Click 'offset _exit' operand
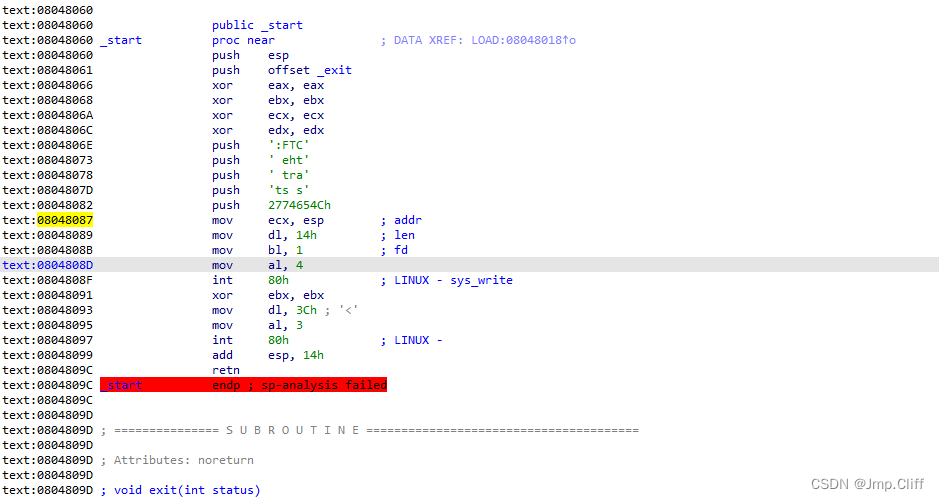 pyautogui.click(x=310, y=70)
